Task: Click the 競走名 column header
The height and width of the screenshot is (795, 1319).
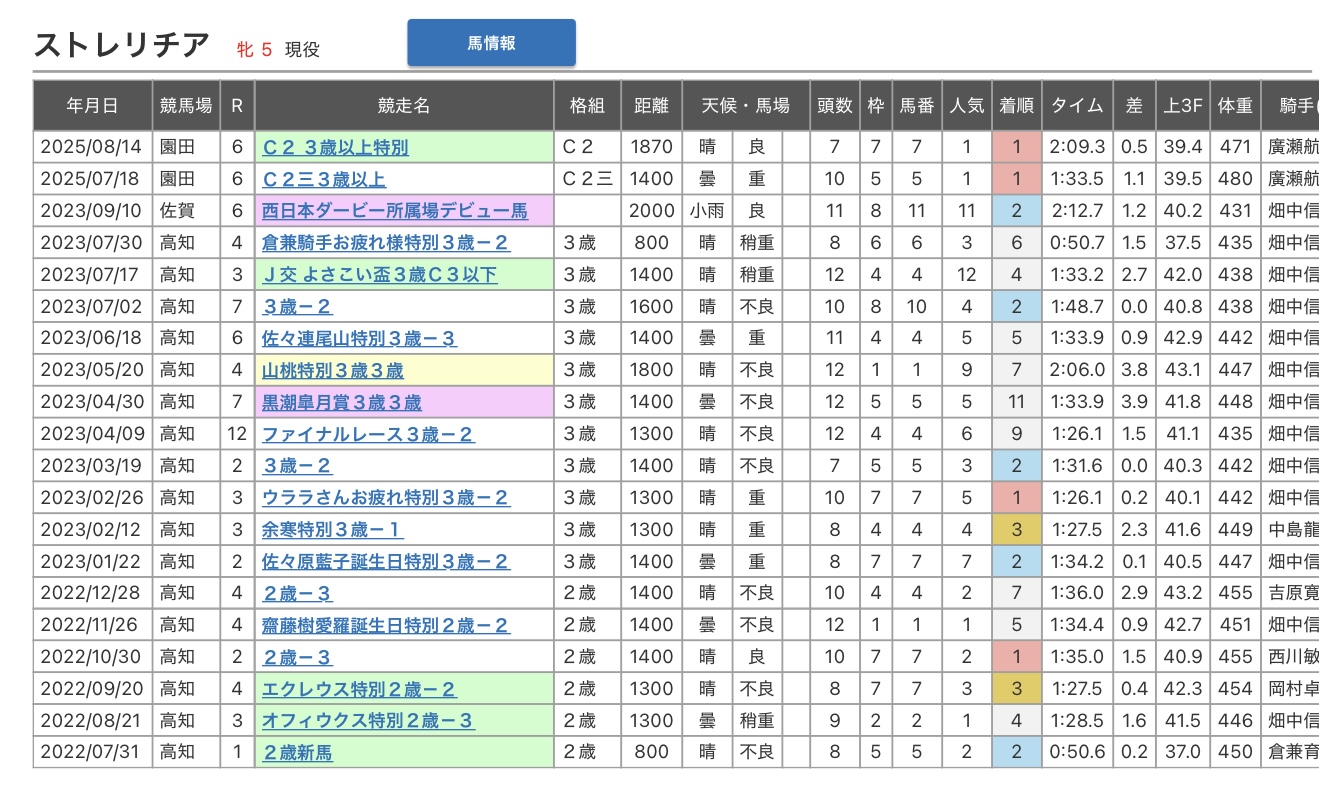Action: (x=404, y=105)
